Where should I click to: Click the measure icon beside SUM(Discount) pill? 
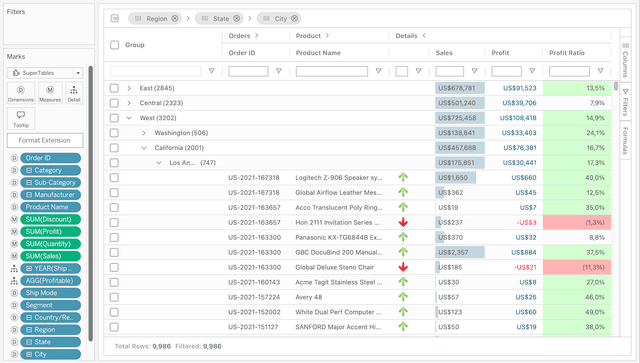point(14,219)
